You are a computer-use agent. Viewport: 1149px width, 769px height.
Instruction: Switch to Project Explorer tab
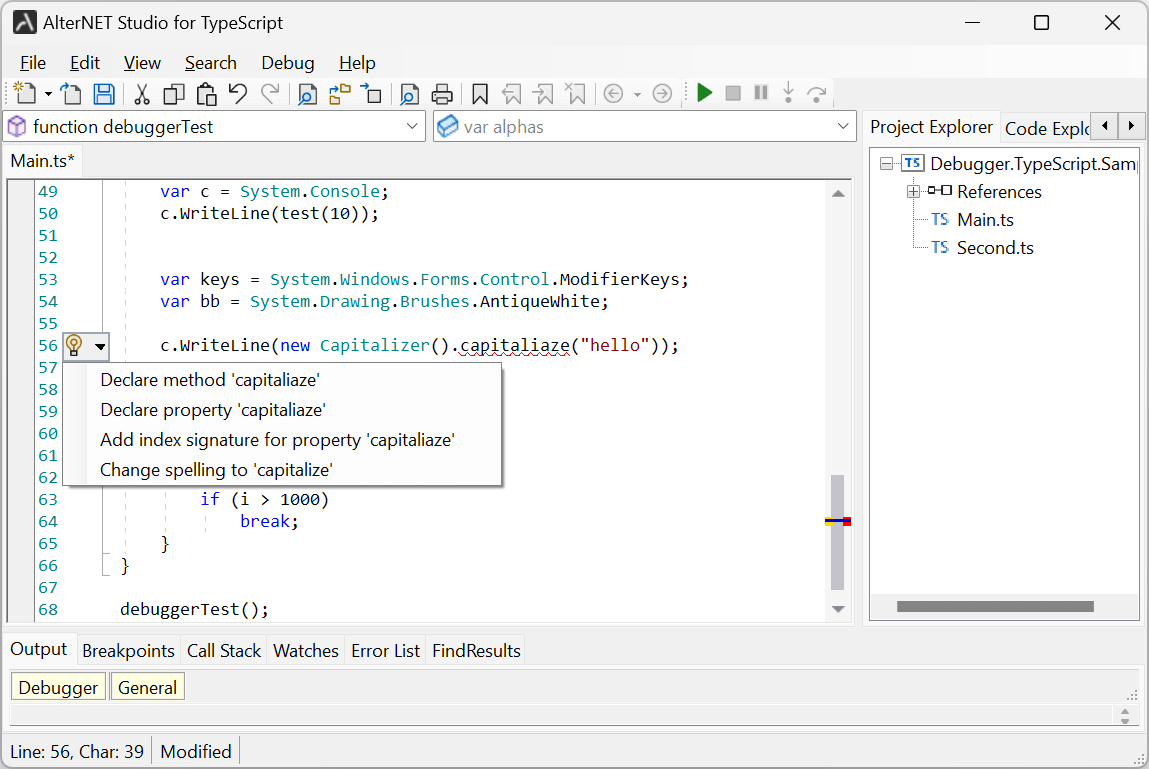pos(931,127)
